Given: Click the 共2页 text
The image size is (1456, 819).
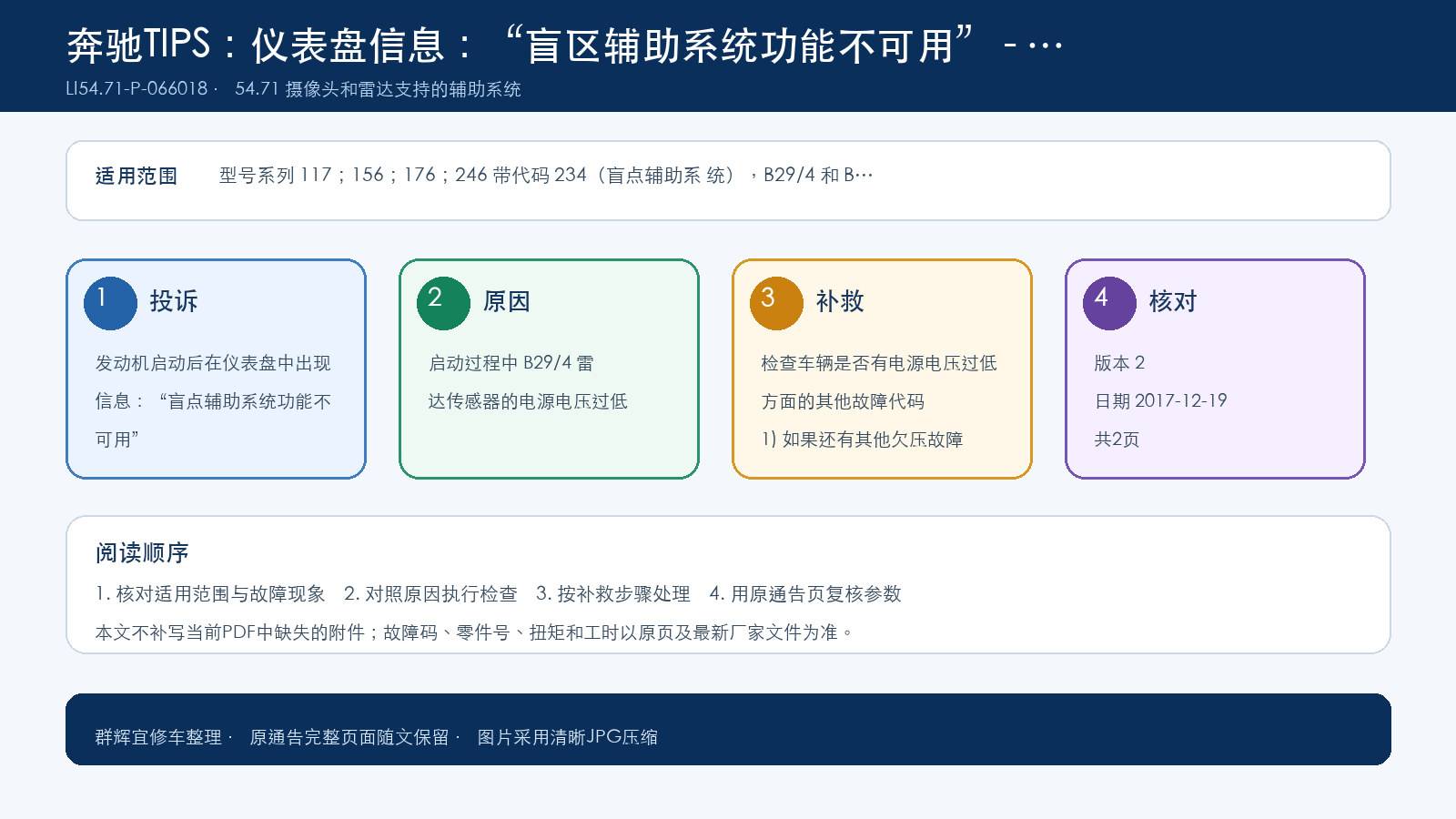Looking at the screenshot, I should pyautogui.click(x=1117, y=440).
